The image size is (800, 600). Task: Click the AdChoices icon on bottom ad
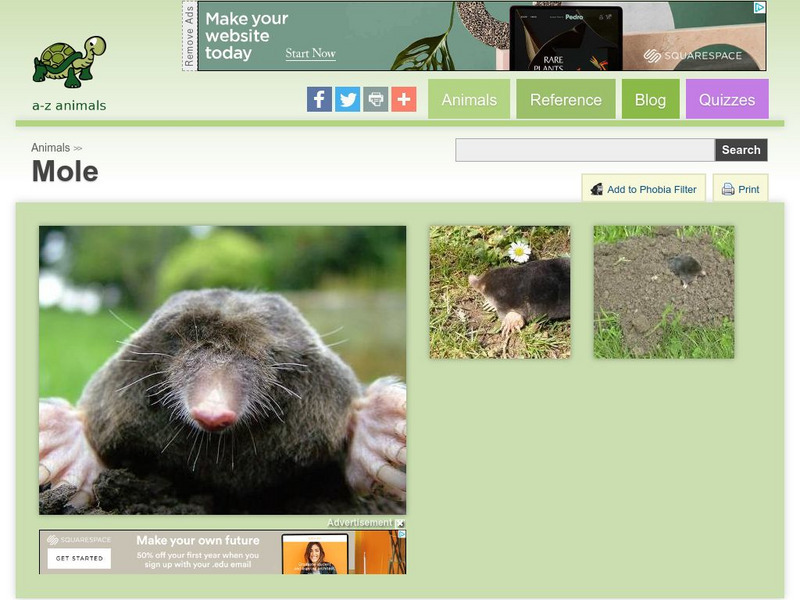click(x=402, y=534)
